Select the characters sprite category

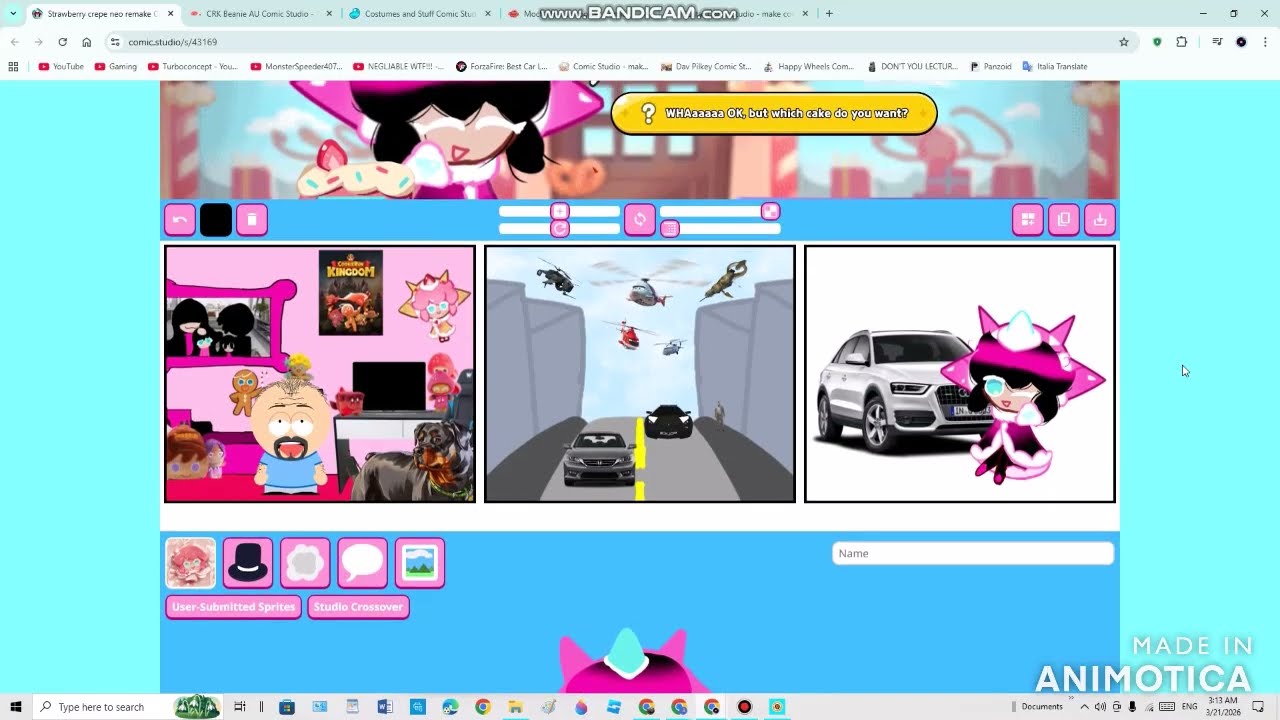click(x=190, y=563)
